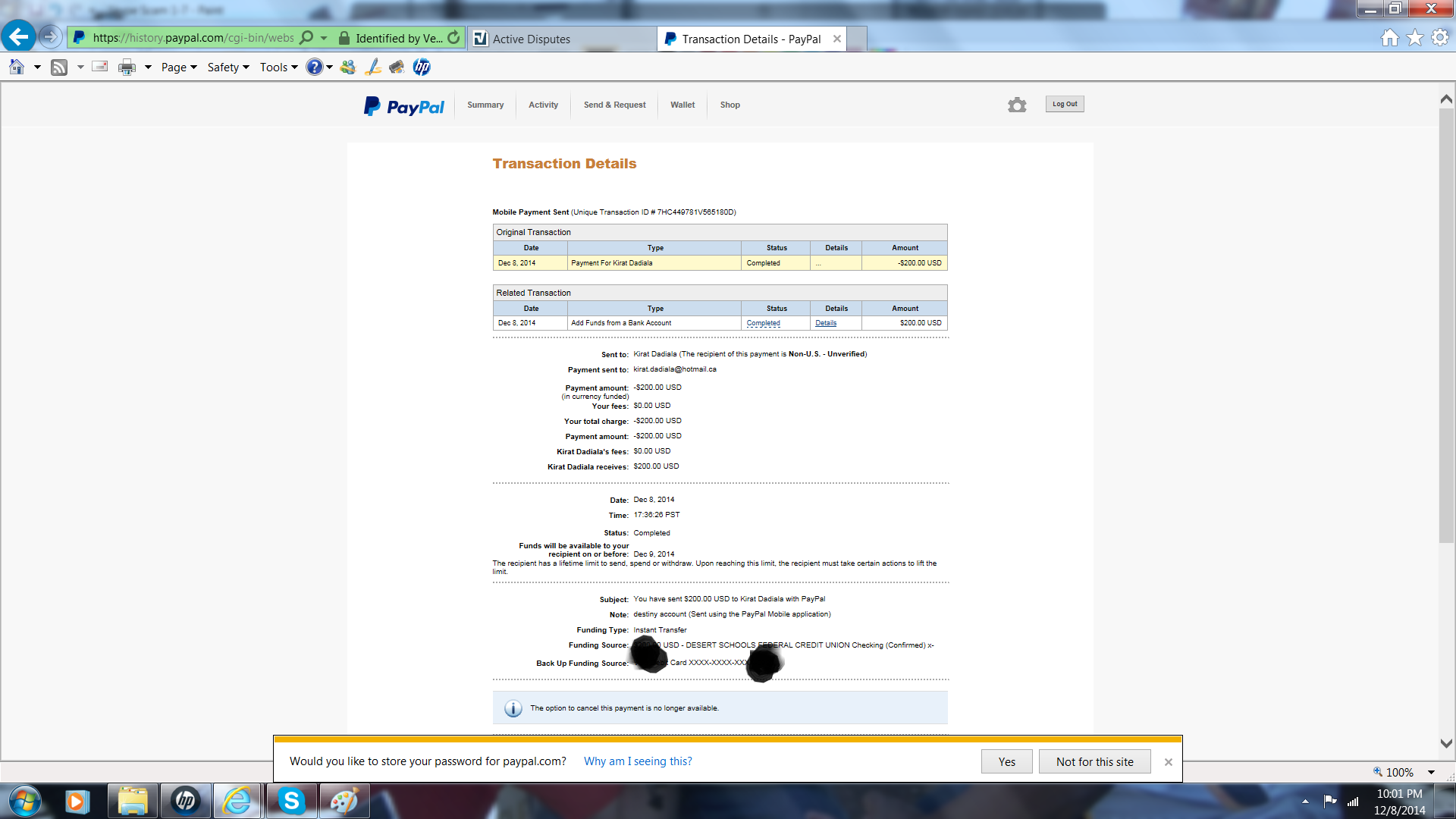This screenshot has height=819, width=1456.
Task: Click the search magnifier in the address bar
Action: (x=306, y=37)
